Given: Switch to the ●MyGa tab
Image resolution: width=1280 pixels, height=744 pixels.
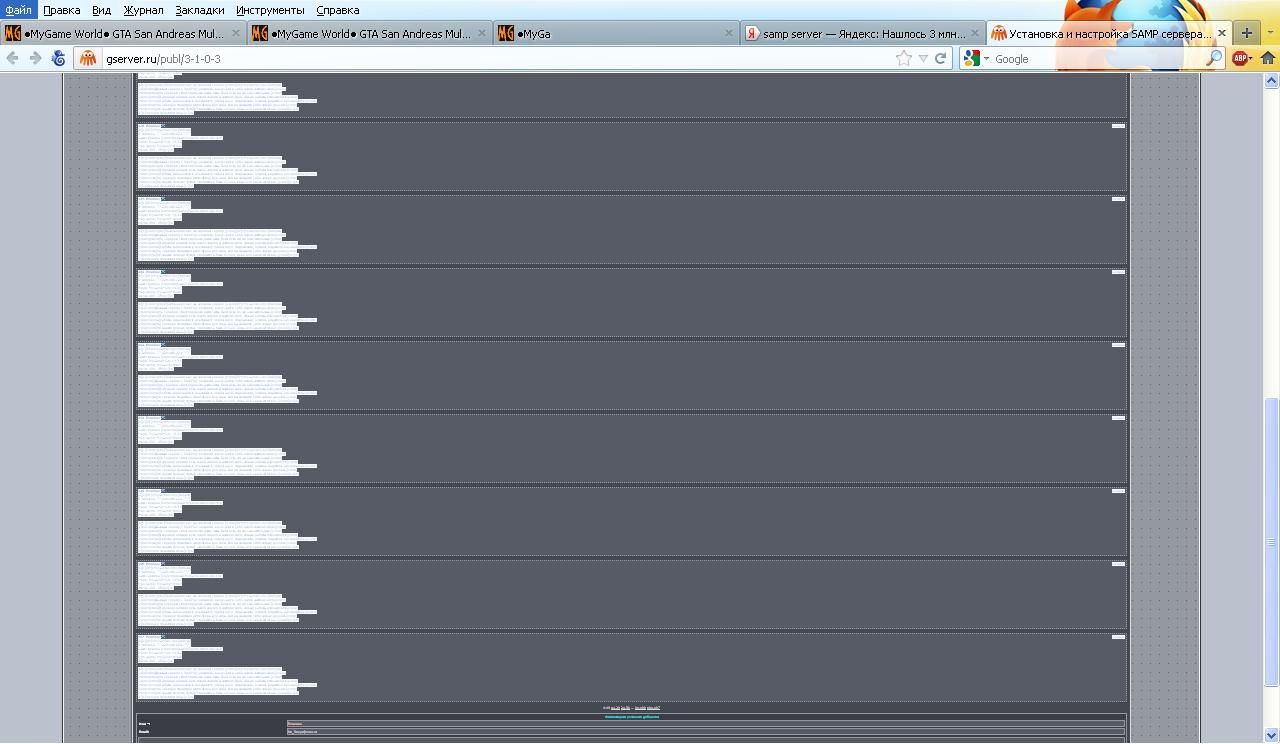Looking at the screenshot, I should click(615, 33).
